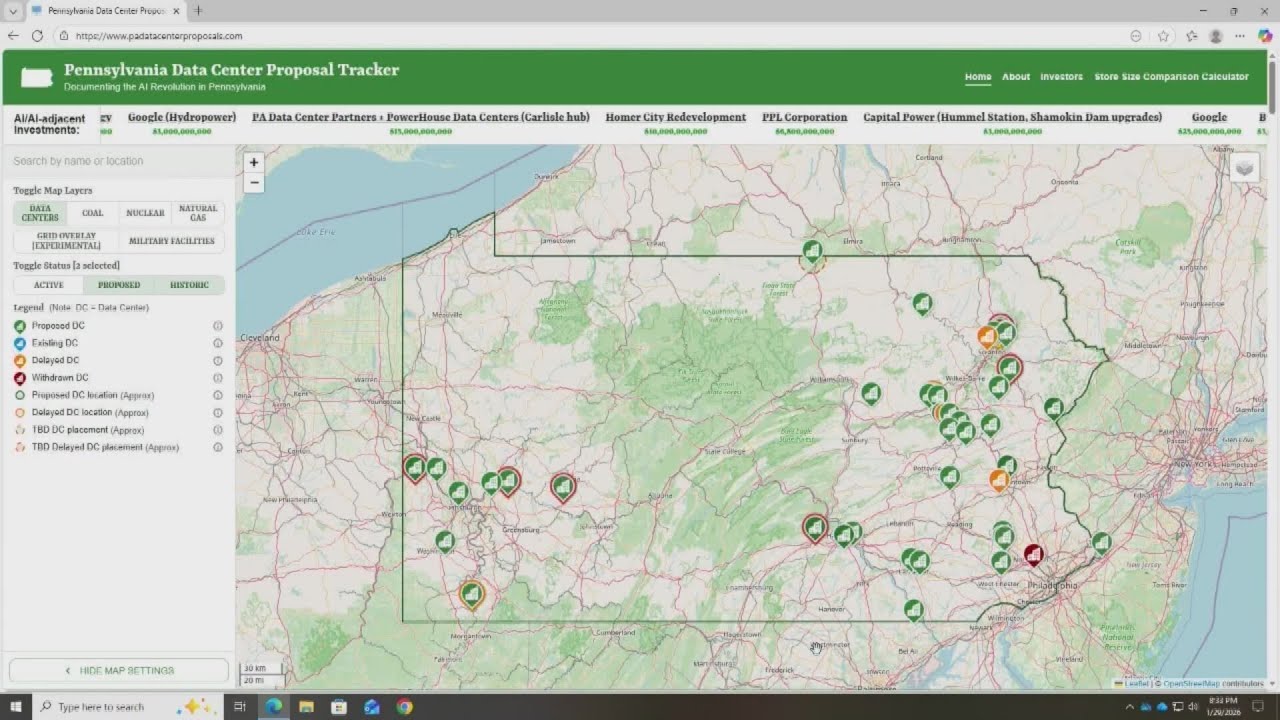Toggle the Data Centers map layer
This screenshot has width=1280, height=720.
pyautogui.click(x=40, y=213)
